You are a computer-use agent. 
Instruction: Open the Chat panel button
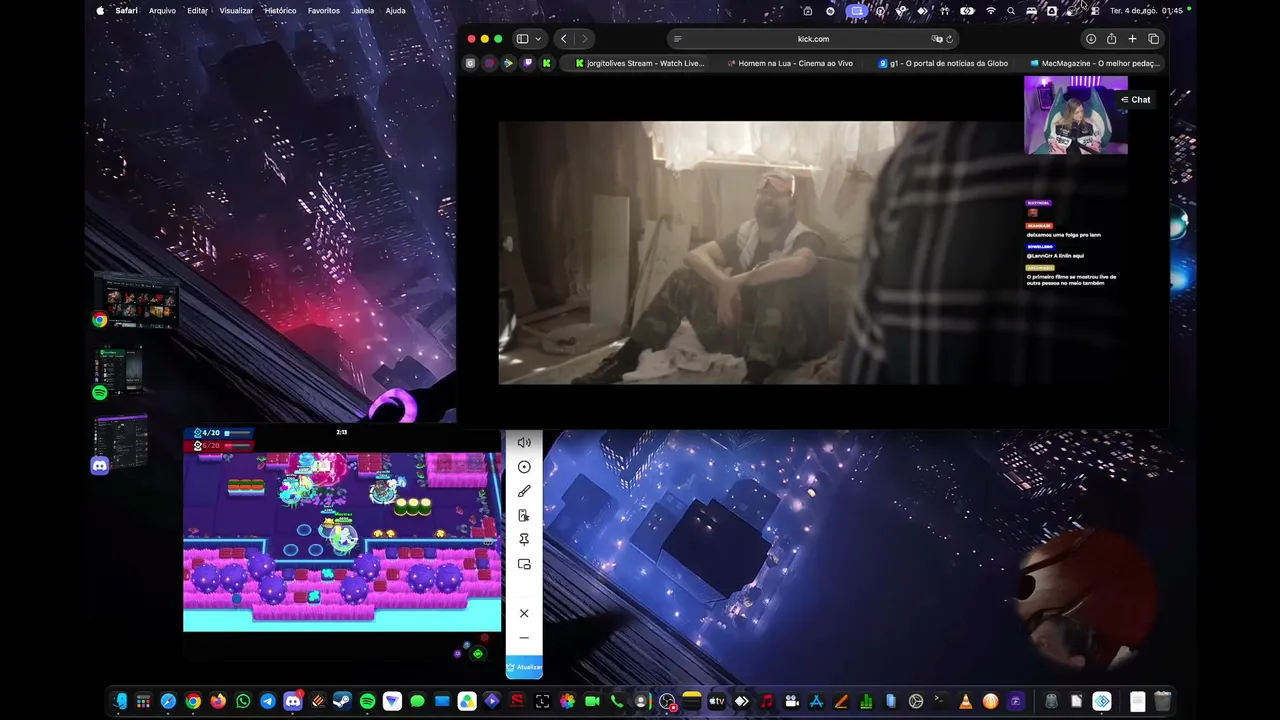pyautogui.click(x=1136, y=100)
